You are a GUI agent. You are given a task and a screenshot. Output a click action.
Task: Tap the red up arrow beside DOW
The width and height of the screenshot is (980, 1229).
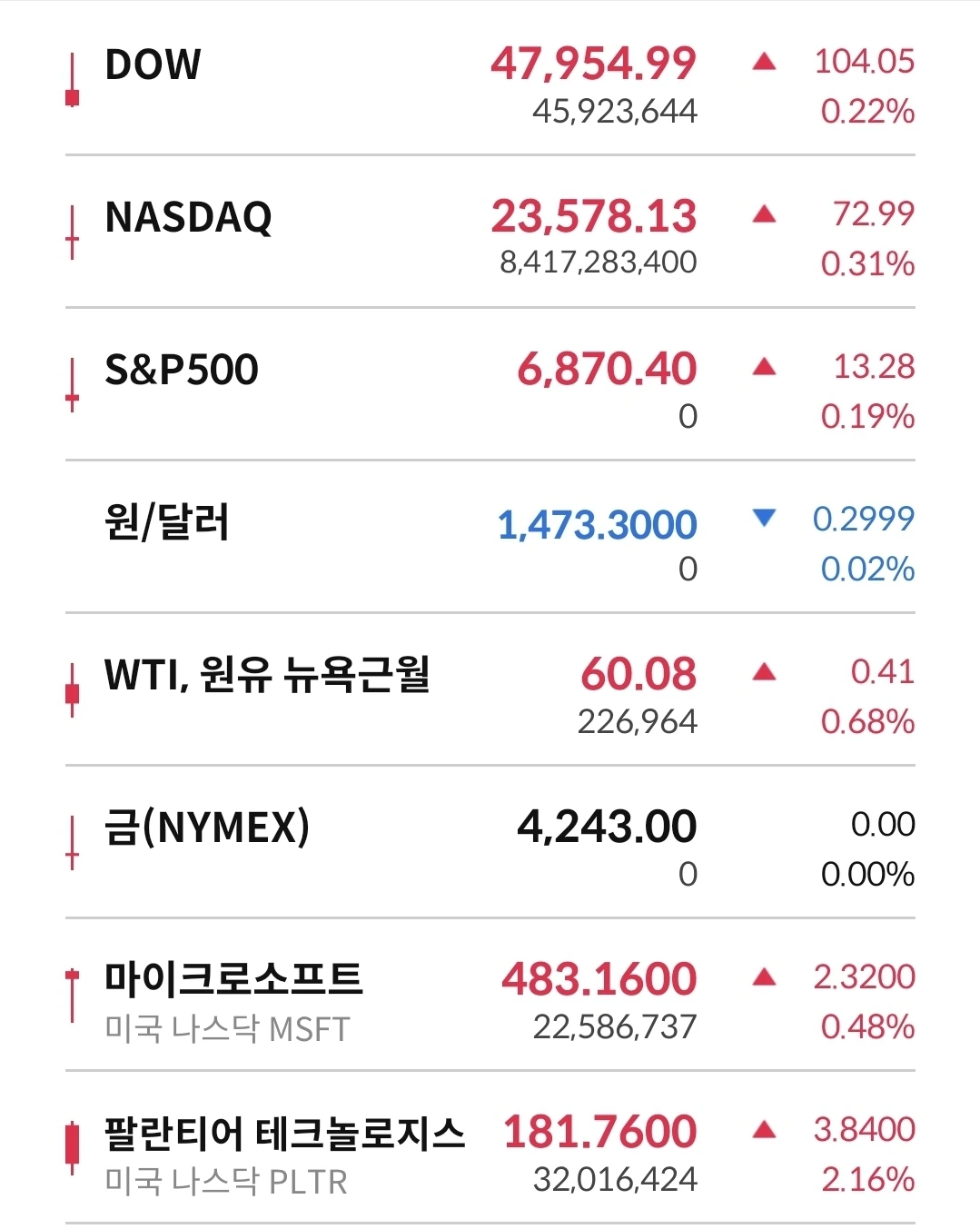point(765,62)
